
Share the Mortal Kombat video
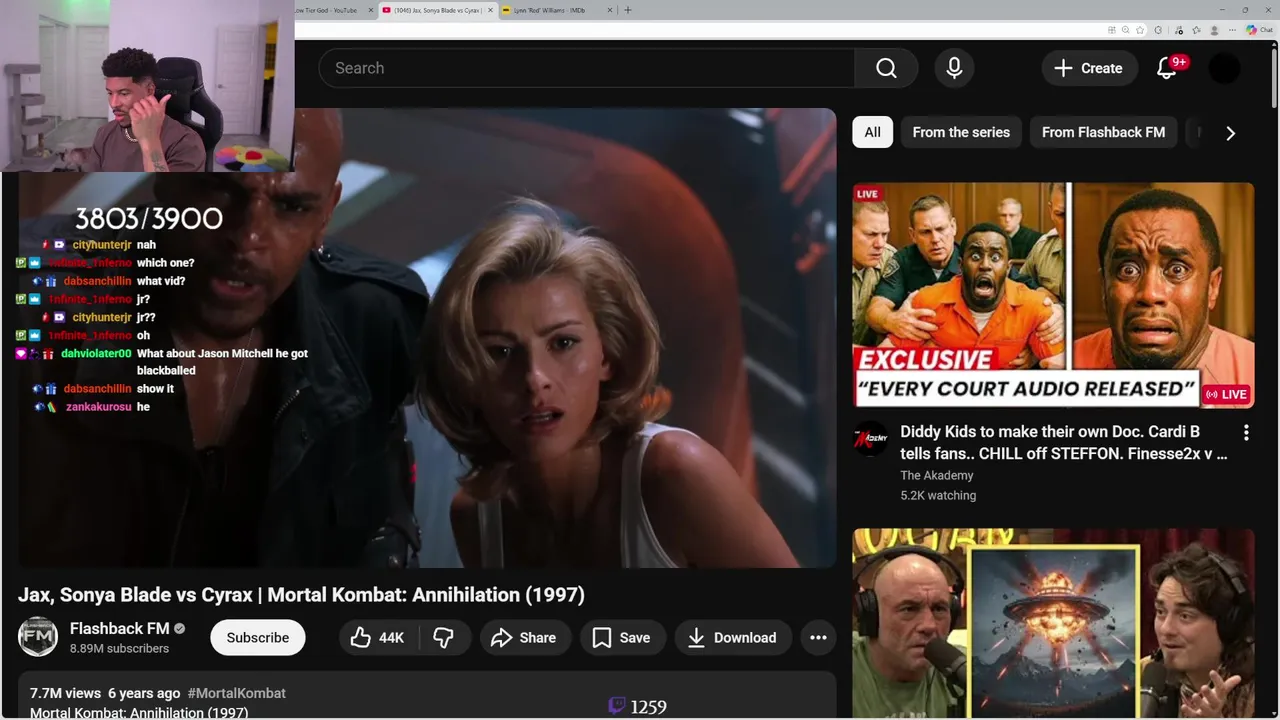click(524, 637)
